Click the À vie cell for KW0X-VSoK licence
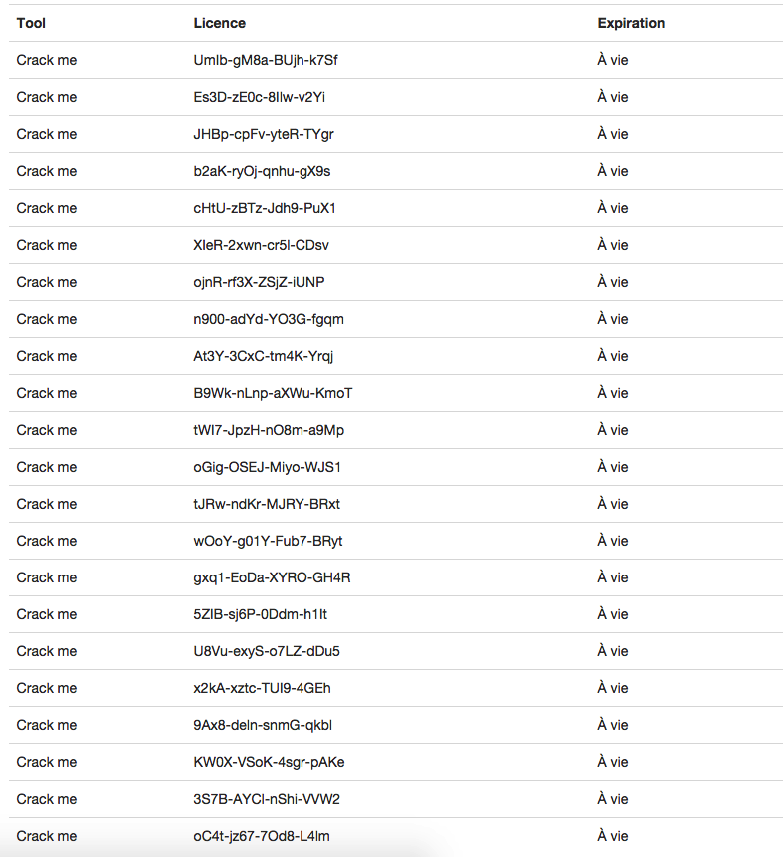The height and width of the screenshot is (857, 783). [x=613, y=762]
